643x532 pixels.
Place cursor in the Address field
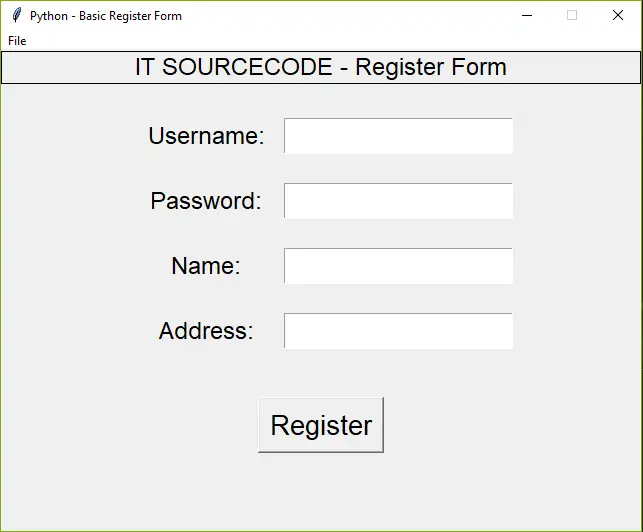(x=398, y=331)
